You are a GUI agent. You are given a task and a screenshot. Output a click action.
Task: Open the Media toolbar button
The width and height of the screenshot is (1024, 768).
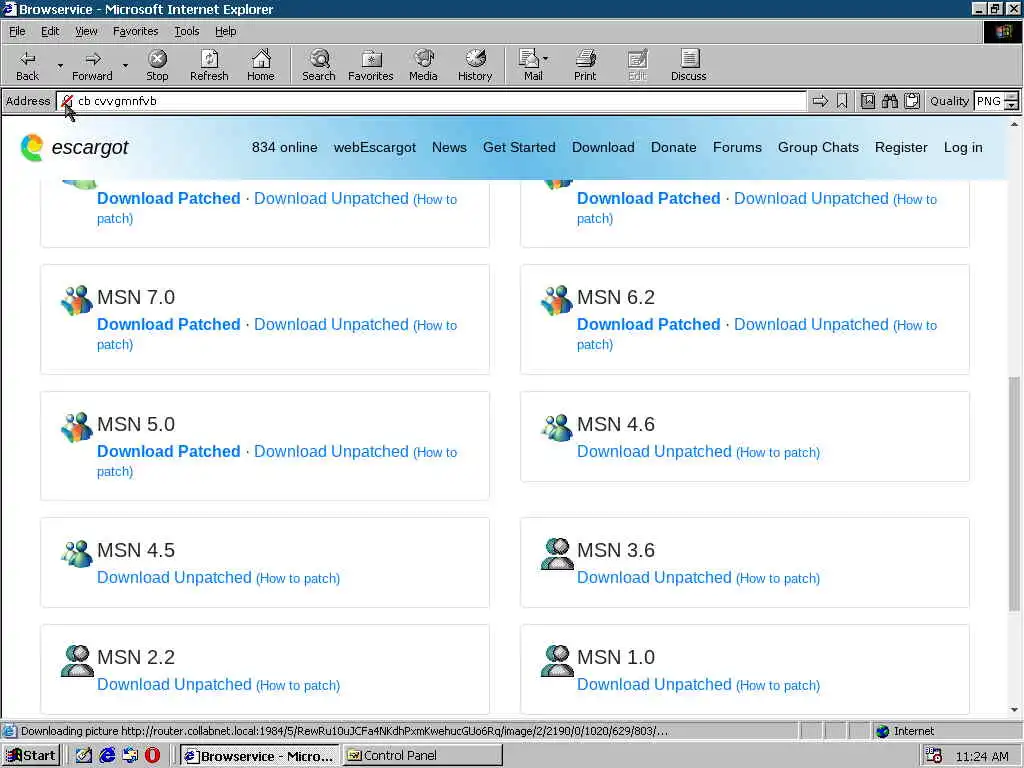pos(423,65)
